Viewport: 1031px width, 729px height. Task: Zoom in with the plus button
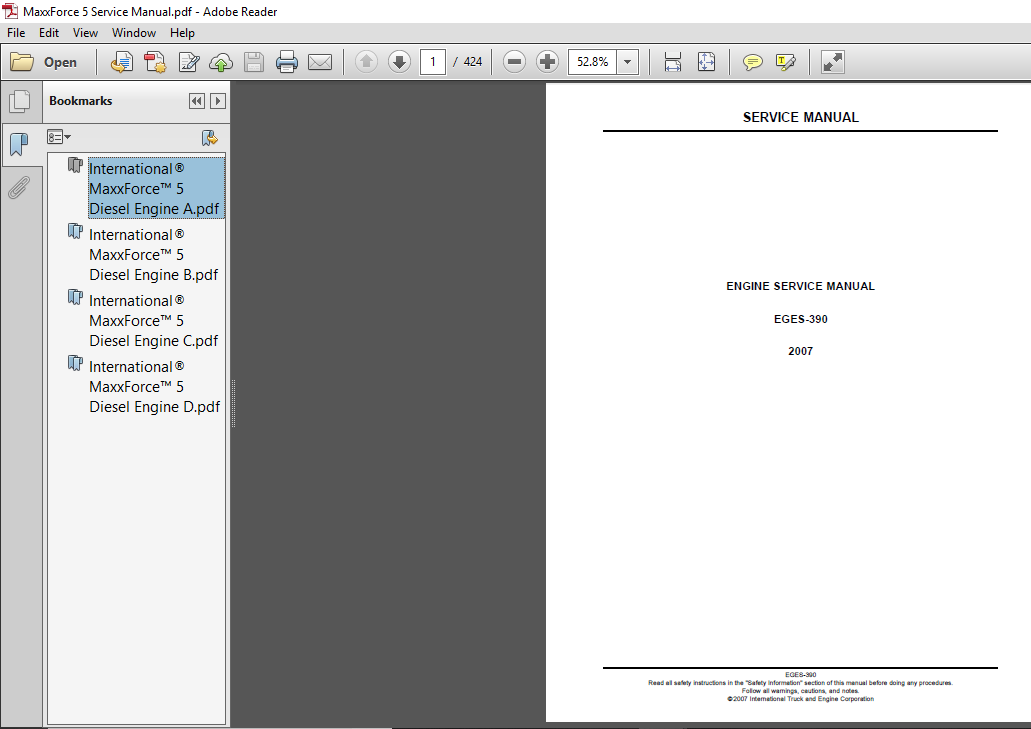pyautogui.click(x=547, y=62)
